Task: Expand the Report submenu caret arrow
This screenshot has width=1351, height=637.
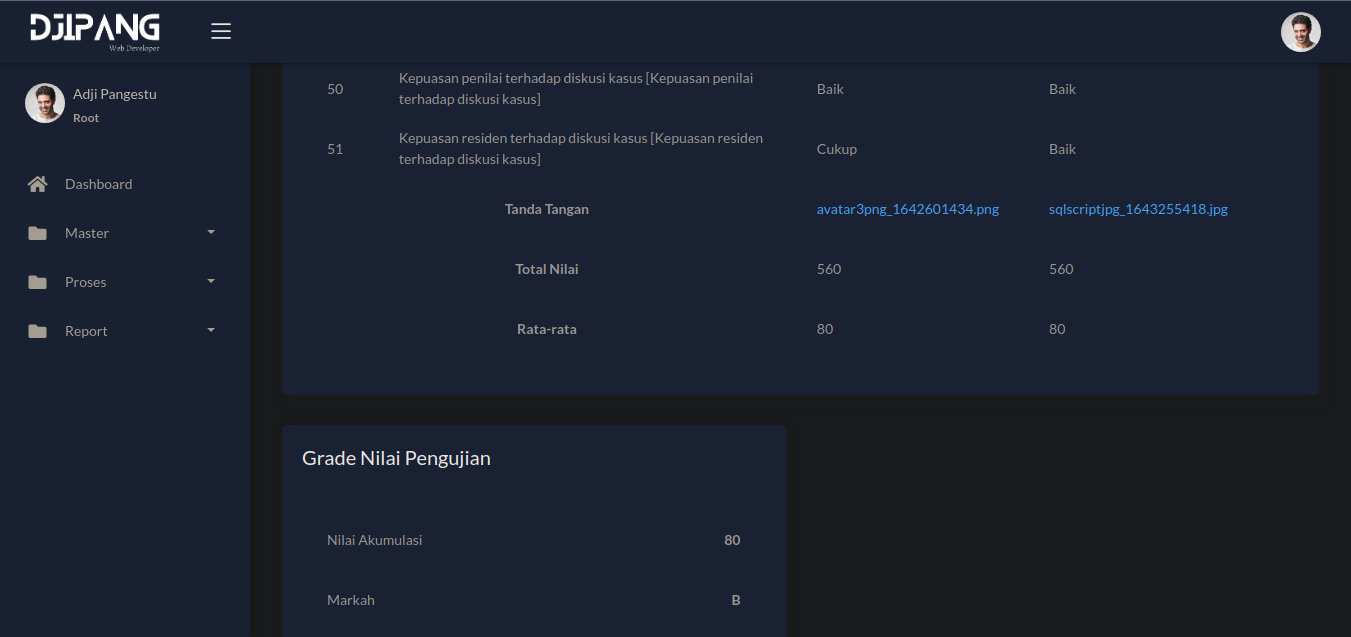Action: pos(211,330)
